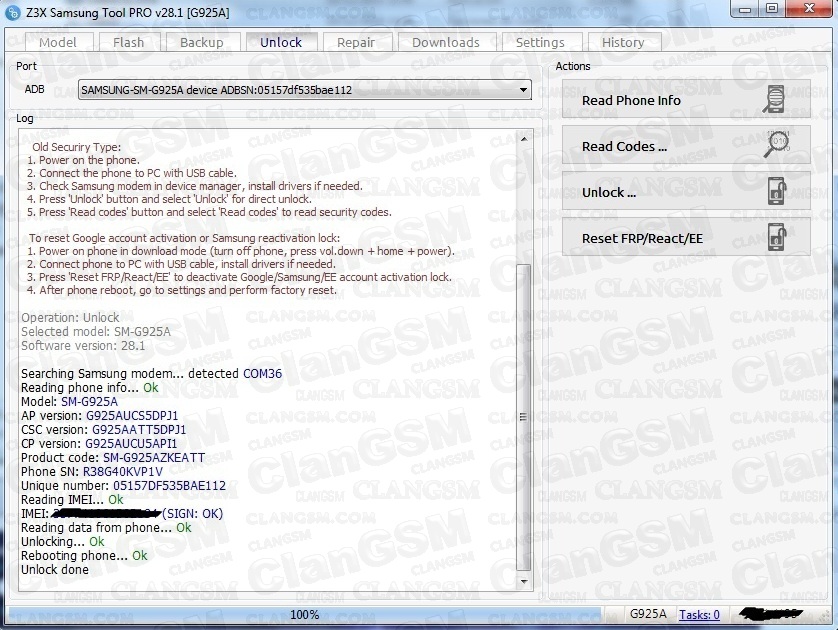Click 'Model: SM-G925A' log line
This screenshot has height=630, width=838.
[x=69, y=401]
